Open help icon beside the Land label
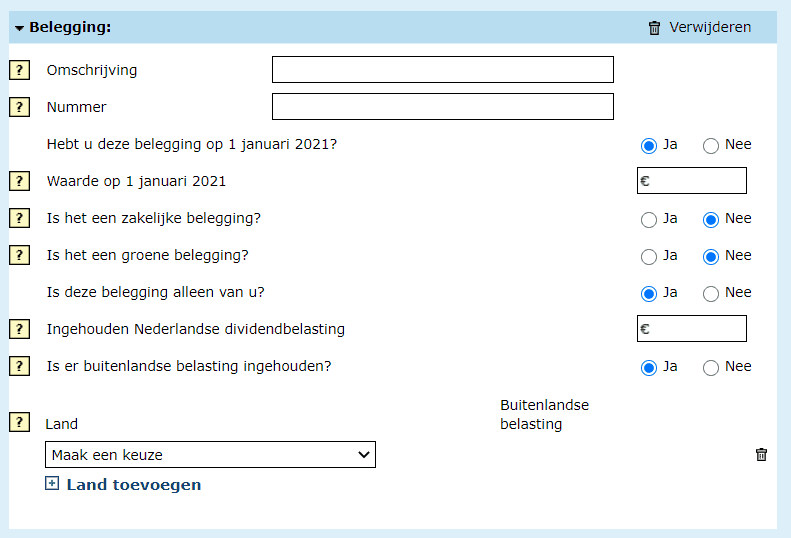This screenshot has width=791, height=538. tap(19, 422)
